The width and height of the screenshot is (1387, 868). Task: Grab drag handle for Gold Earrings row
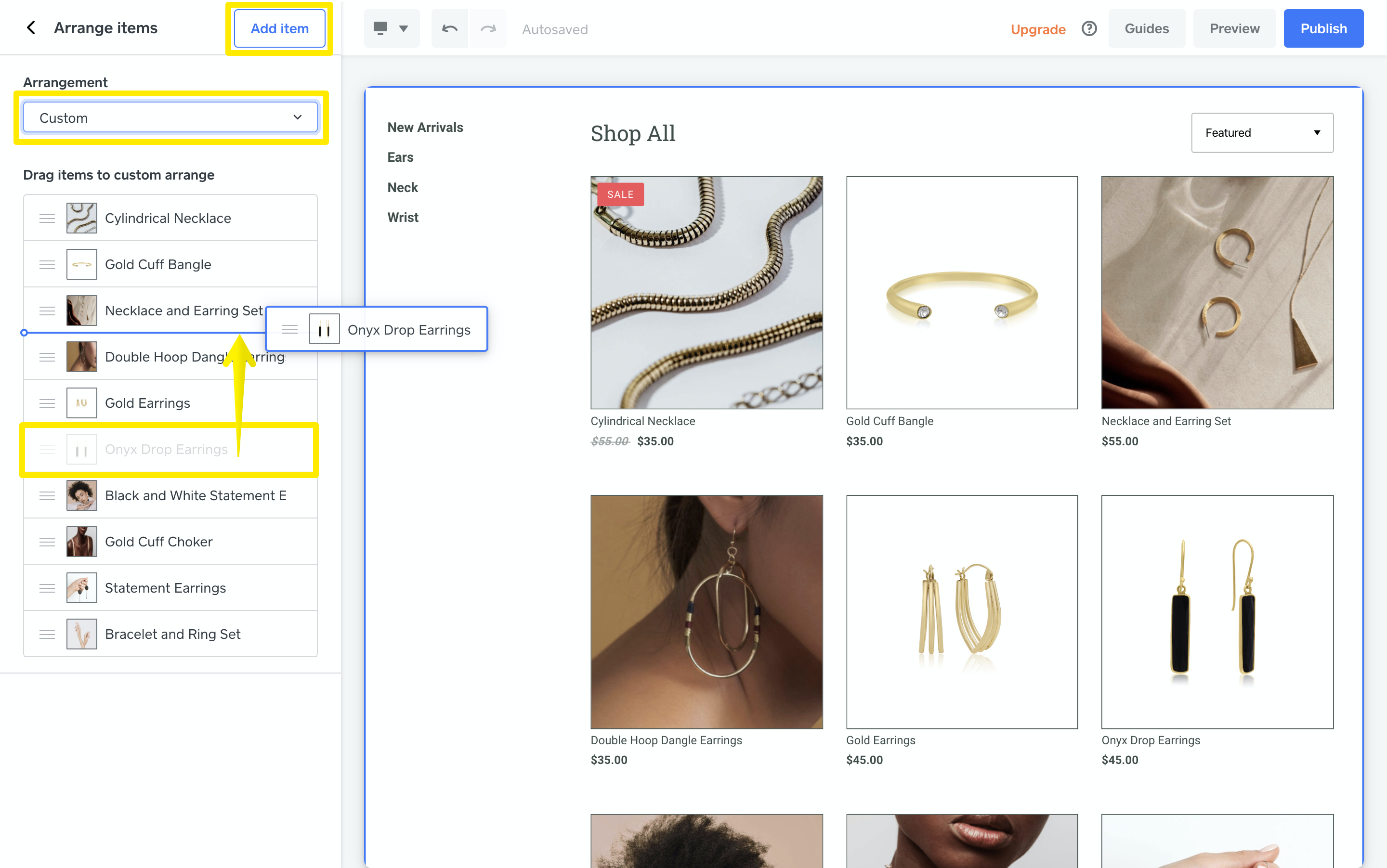[x=47, y=403]
